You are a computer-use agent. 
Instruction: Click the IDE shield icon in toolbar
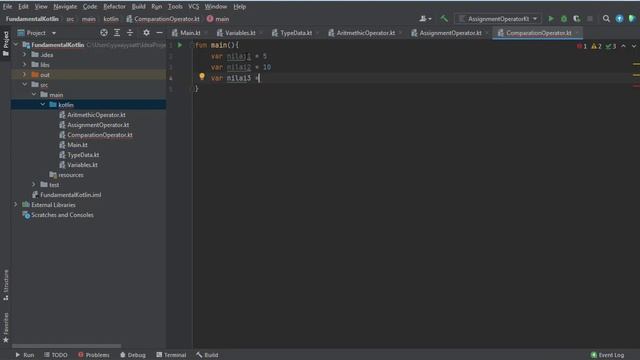tap(632, 19)
